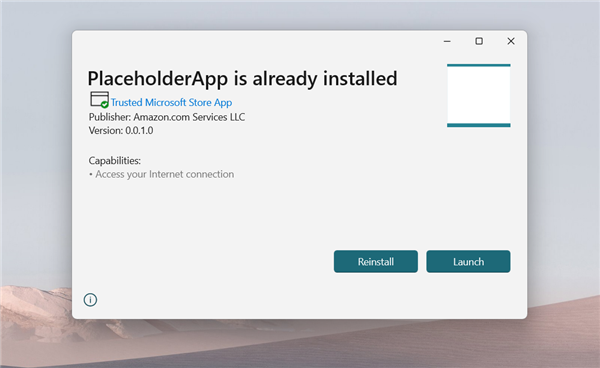Click the trusted certificate icon with green check
The width and height of the screenshot is (600, 368).
click(99, 99)
